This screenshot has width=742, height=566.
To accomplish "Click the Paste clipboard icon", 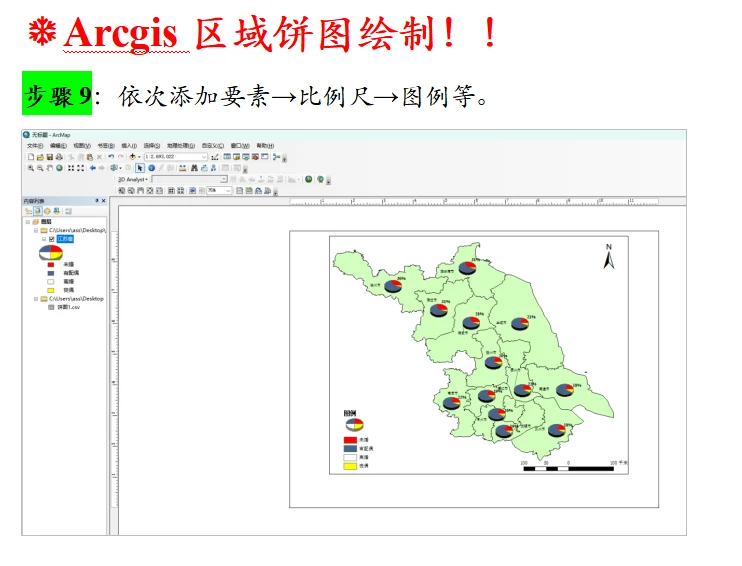I will coord(89,157).
